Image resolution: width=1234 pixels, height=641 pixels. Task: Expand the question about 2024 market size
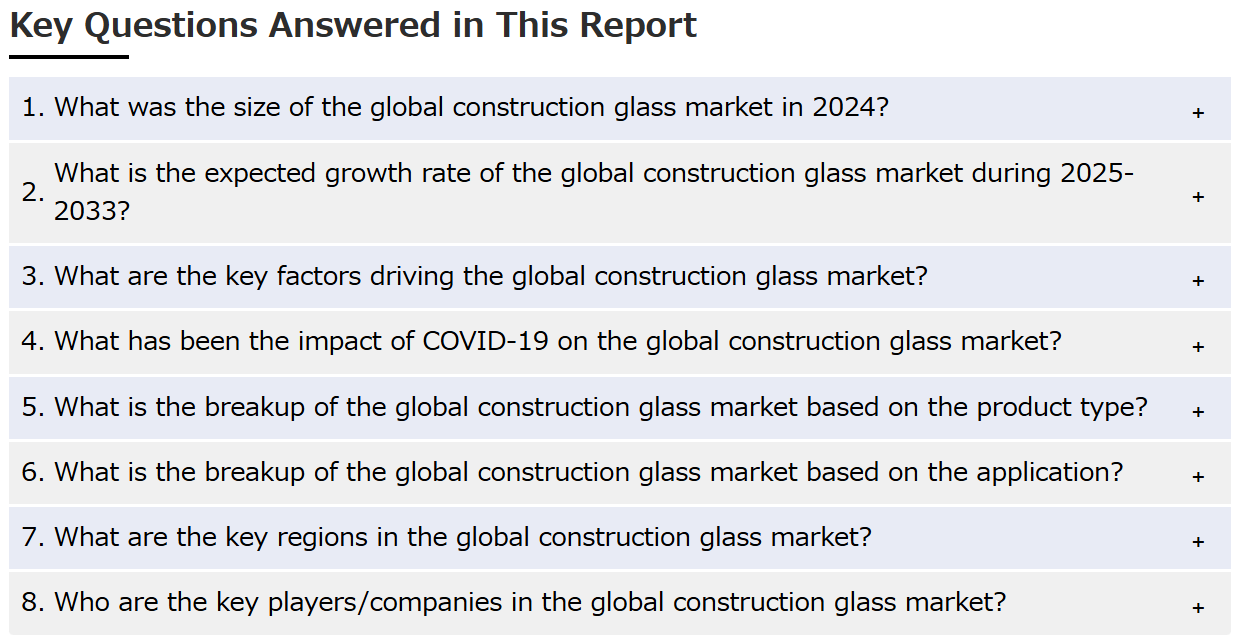point(470,108)
